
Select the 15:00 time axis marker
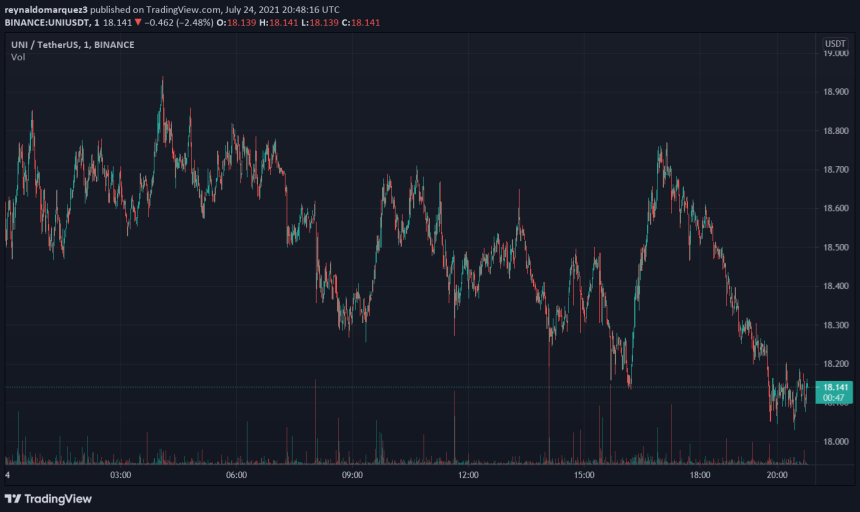pos(584,476)
